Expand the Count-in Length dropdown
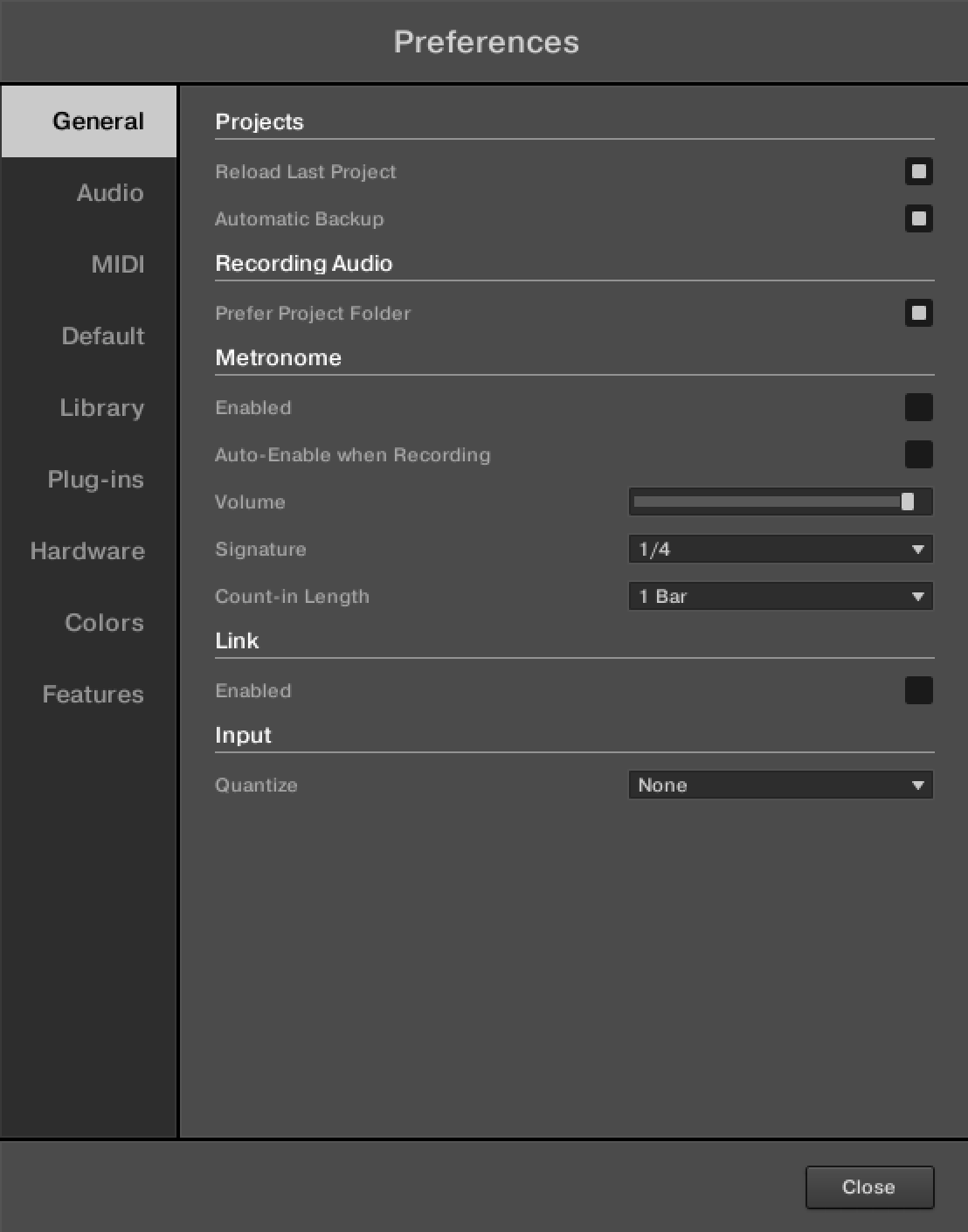 pos(780,596)
